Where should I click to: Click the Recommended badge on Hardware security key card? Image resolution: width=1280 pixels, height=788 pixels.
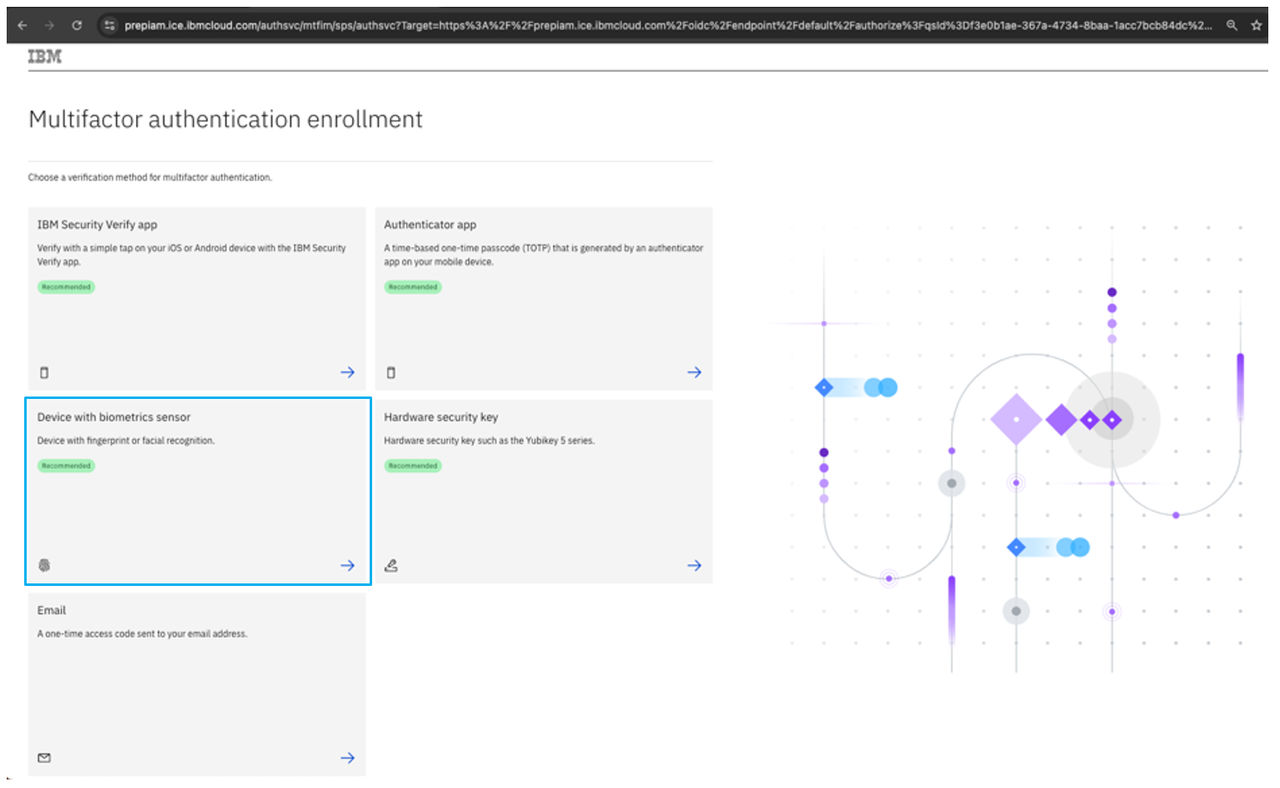[x=412, y=465]
